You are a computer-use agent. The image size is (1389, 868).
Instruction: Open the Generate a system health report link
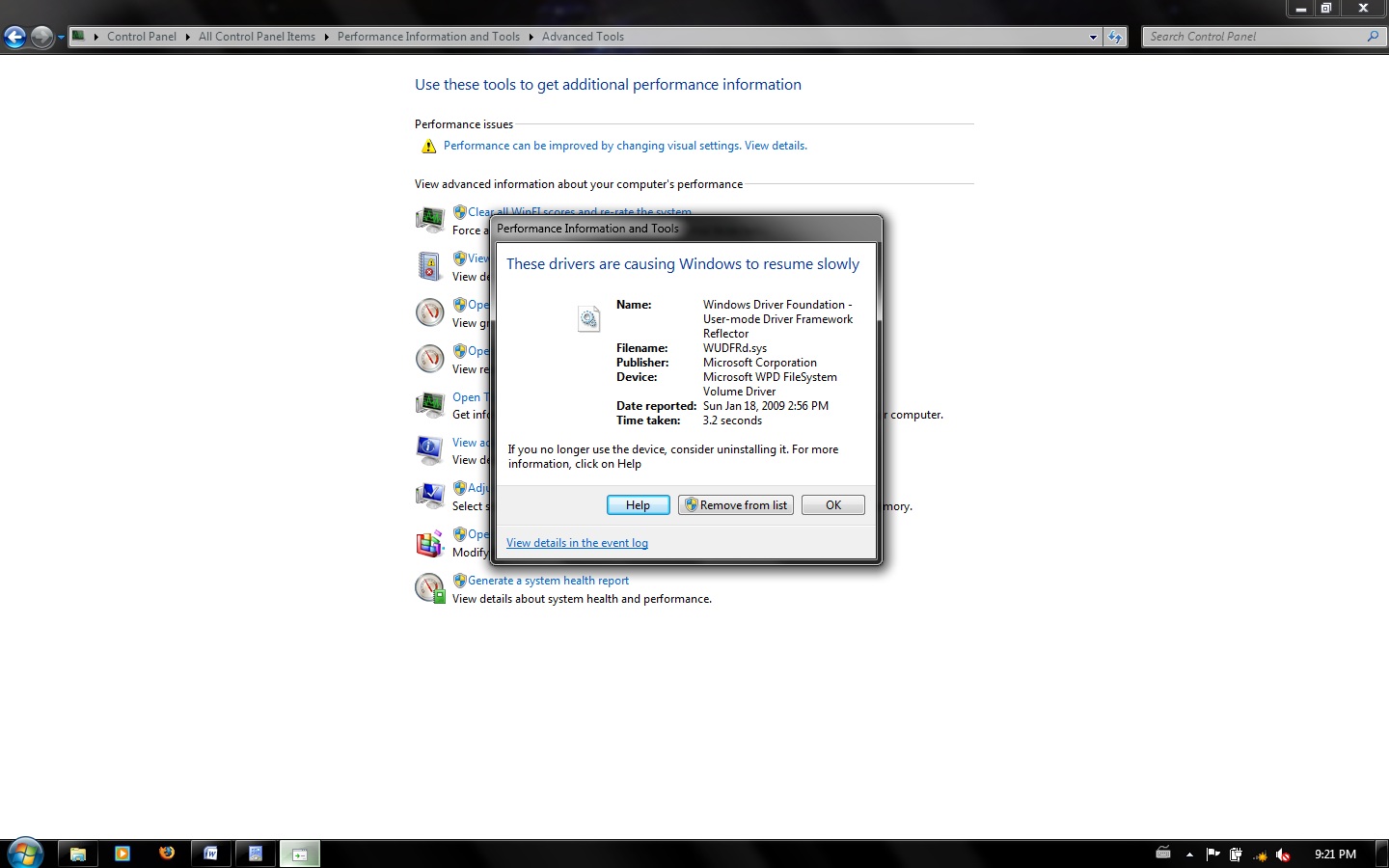tap(548, 581)
